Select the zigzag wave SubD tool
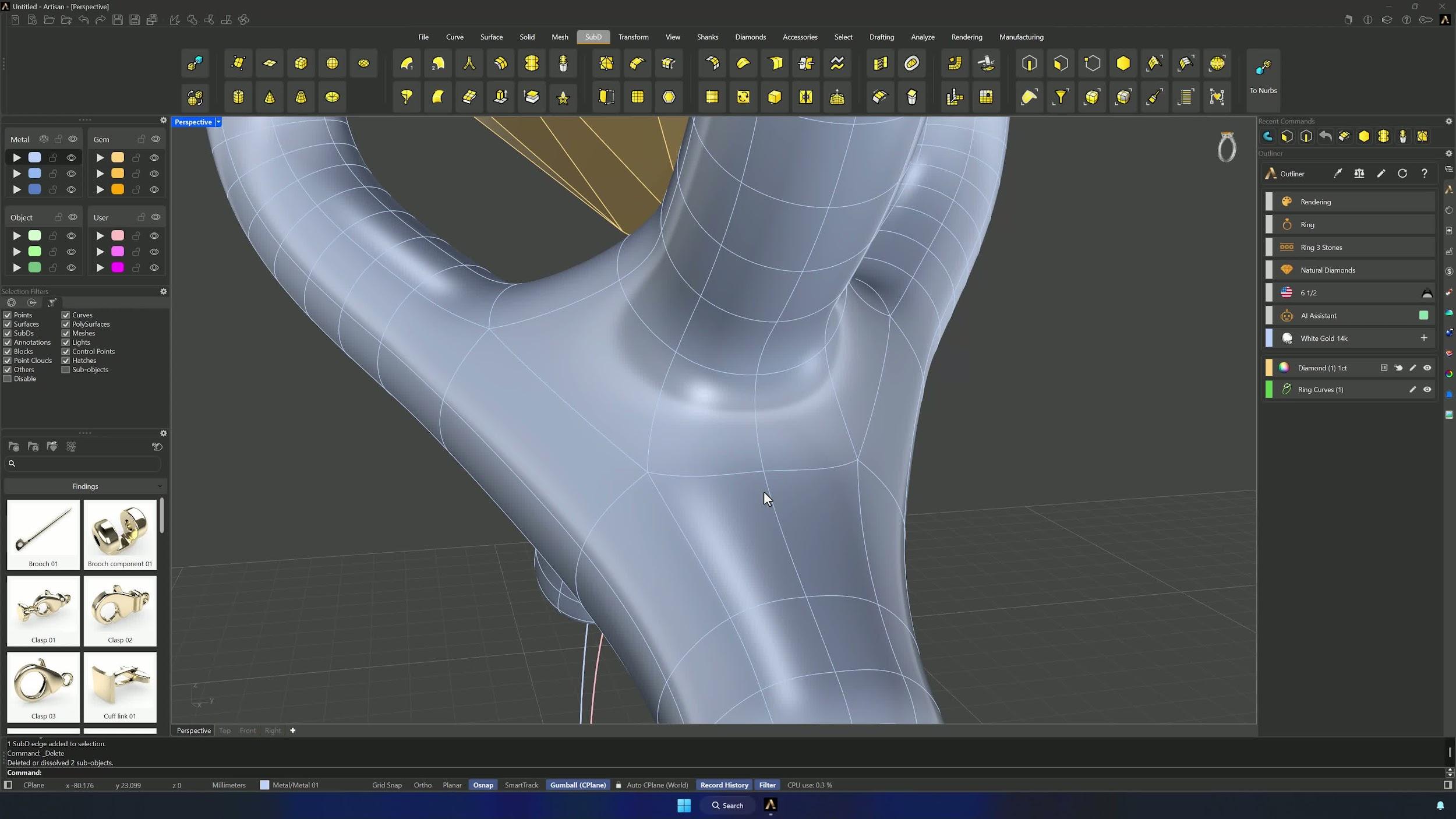This screenshot has height=819, width=1456. pos(837,63)
